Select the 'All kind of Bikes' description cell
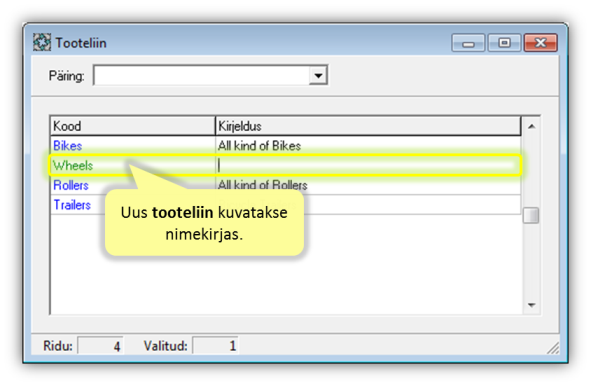The height and width of the screenshot is (386, 591). click(x=368, y=146)
